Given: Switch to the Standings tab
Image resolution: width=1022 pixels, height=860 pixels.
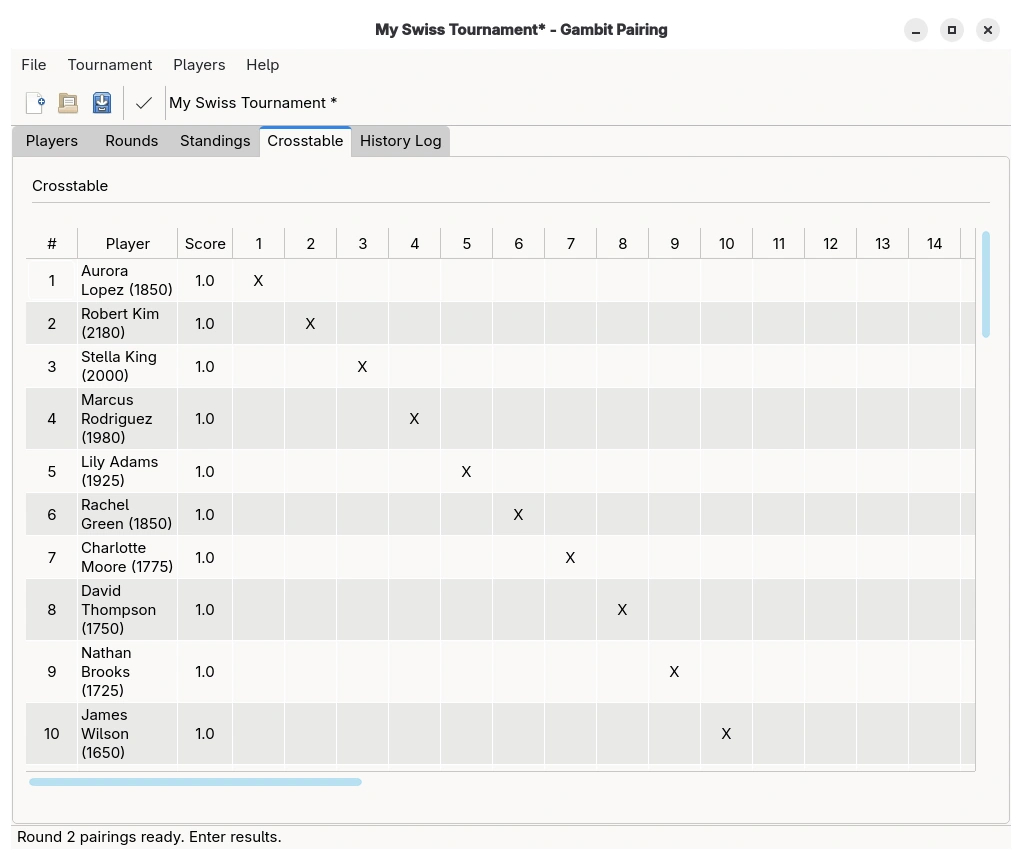Looking at the screenshot, I should (x=215, y=141).
